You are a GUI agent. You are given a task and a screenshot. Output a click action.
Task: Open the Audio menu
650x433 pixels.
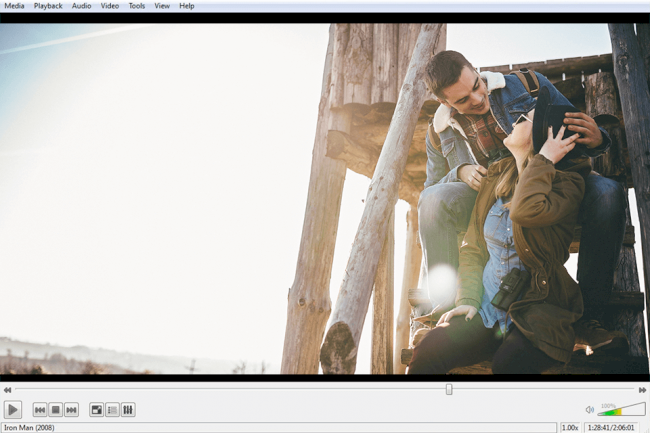[x=81, y=6]
